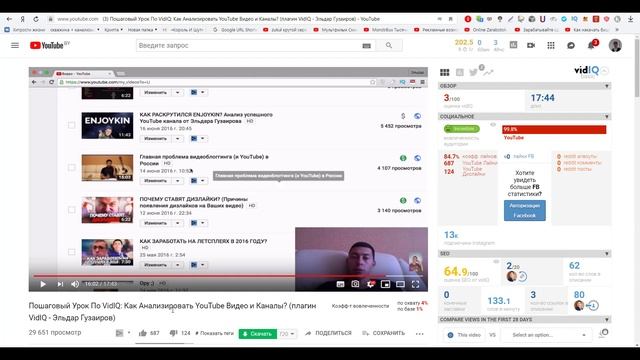The height and width of the screenshot is (360, 640).
Task: Open the on-screen keyboard in search box
Action: click(367, 46)
